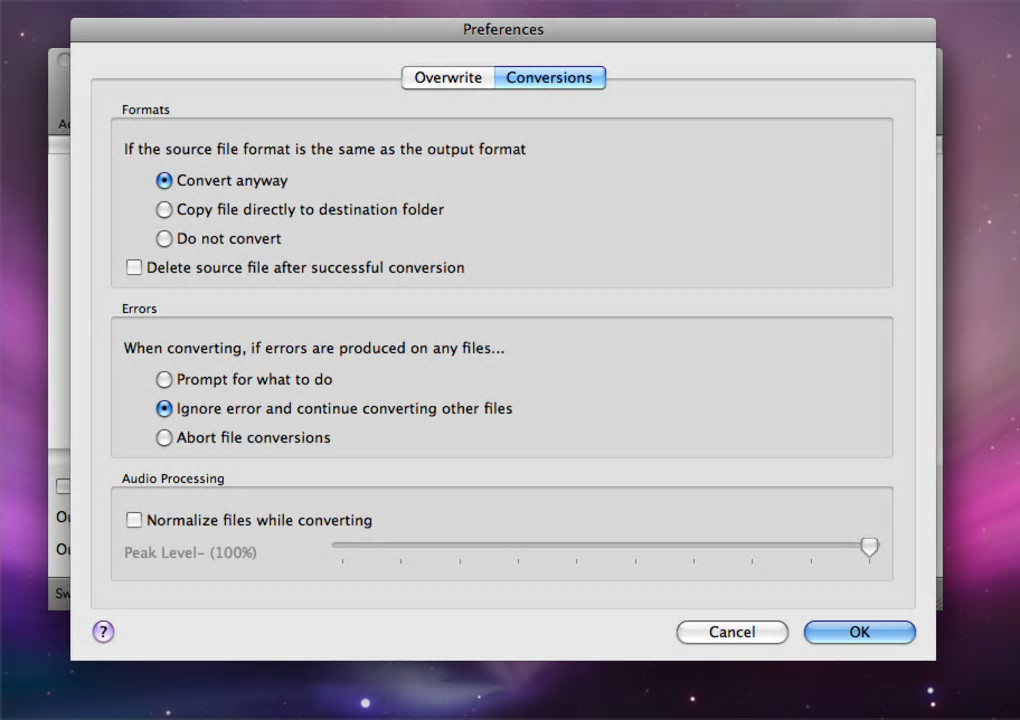The height and width of the screenshot is (720, 1020).
Task: Enable 'Delete source file after successful conversion'
Action: 134,268
